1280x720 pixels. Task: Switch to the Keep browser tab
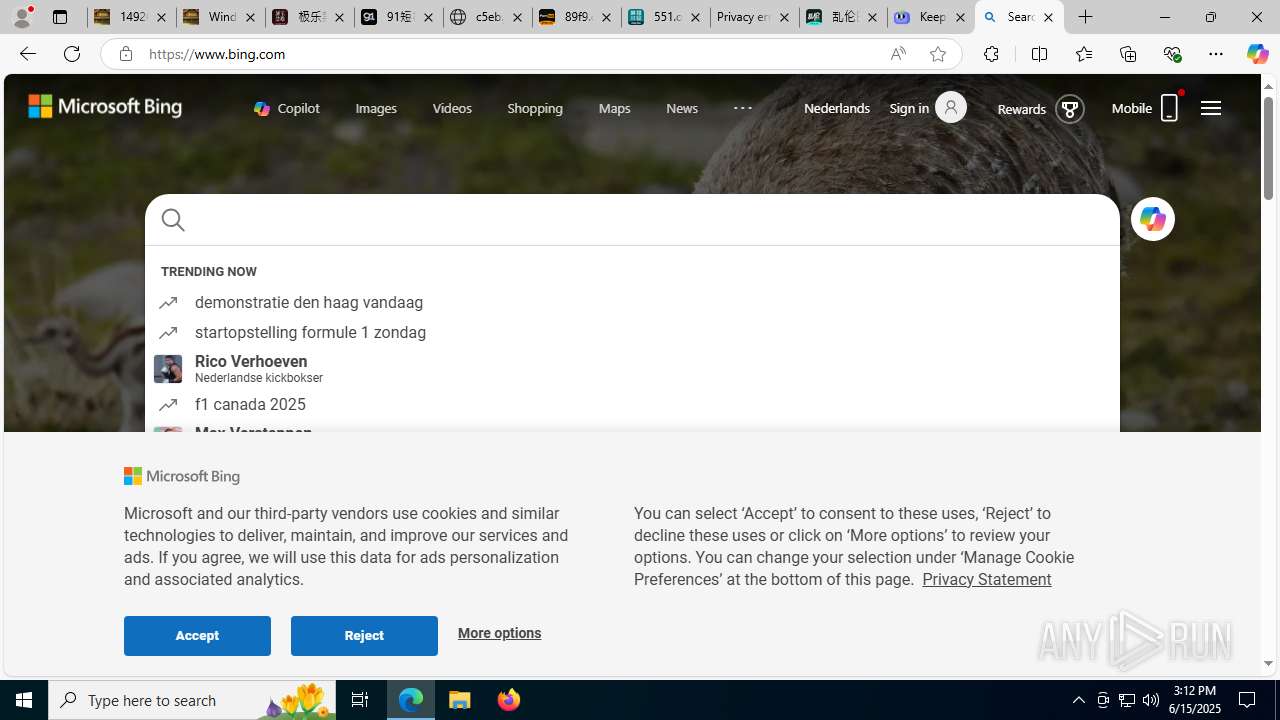point(931,17)
